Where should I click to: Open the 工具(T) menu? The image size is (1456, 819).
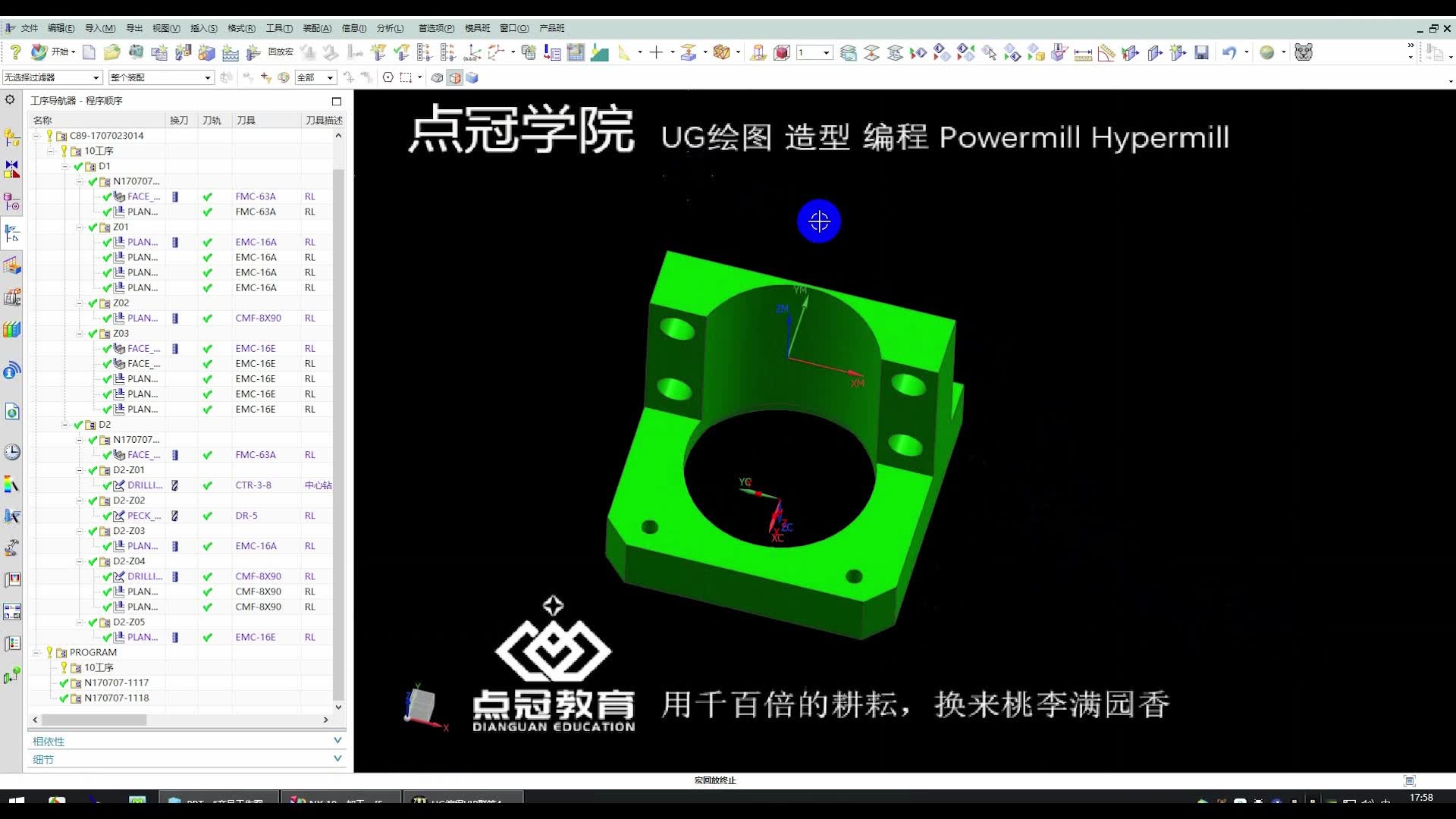[279, 28]
